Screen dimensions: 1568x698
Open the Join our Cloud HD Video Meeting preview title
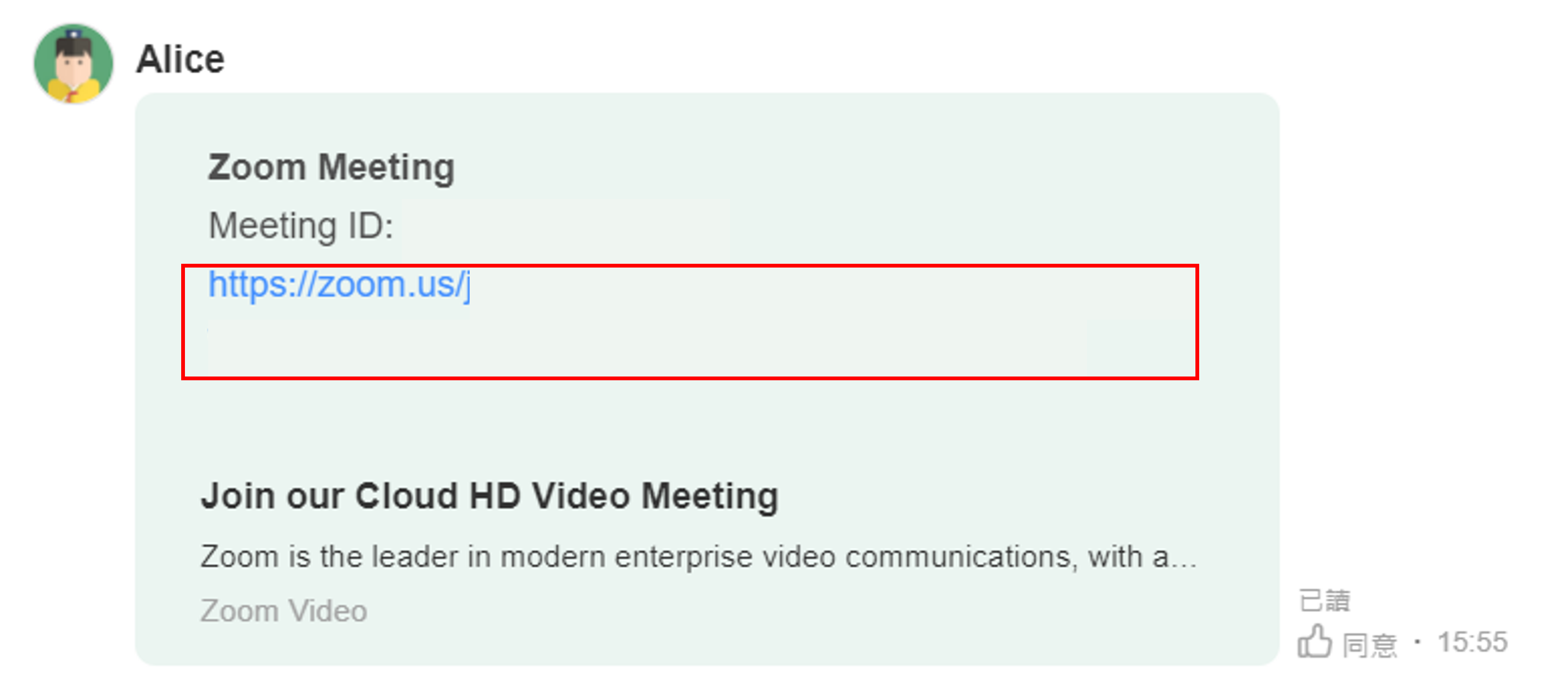(x=490, y=496)
